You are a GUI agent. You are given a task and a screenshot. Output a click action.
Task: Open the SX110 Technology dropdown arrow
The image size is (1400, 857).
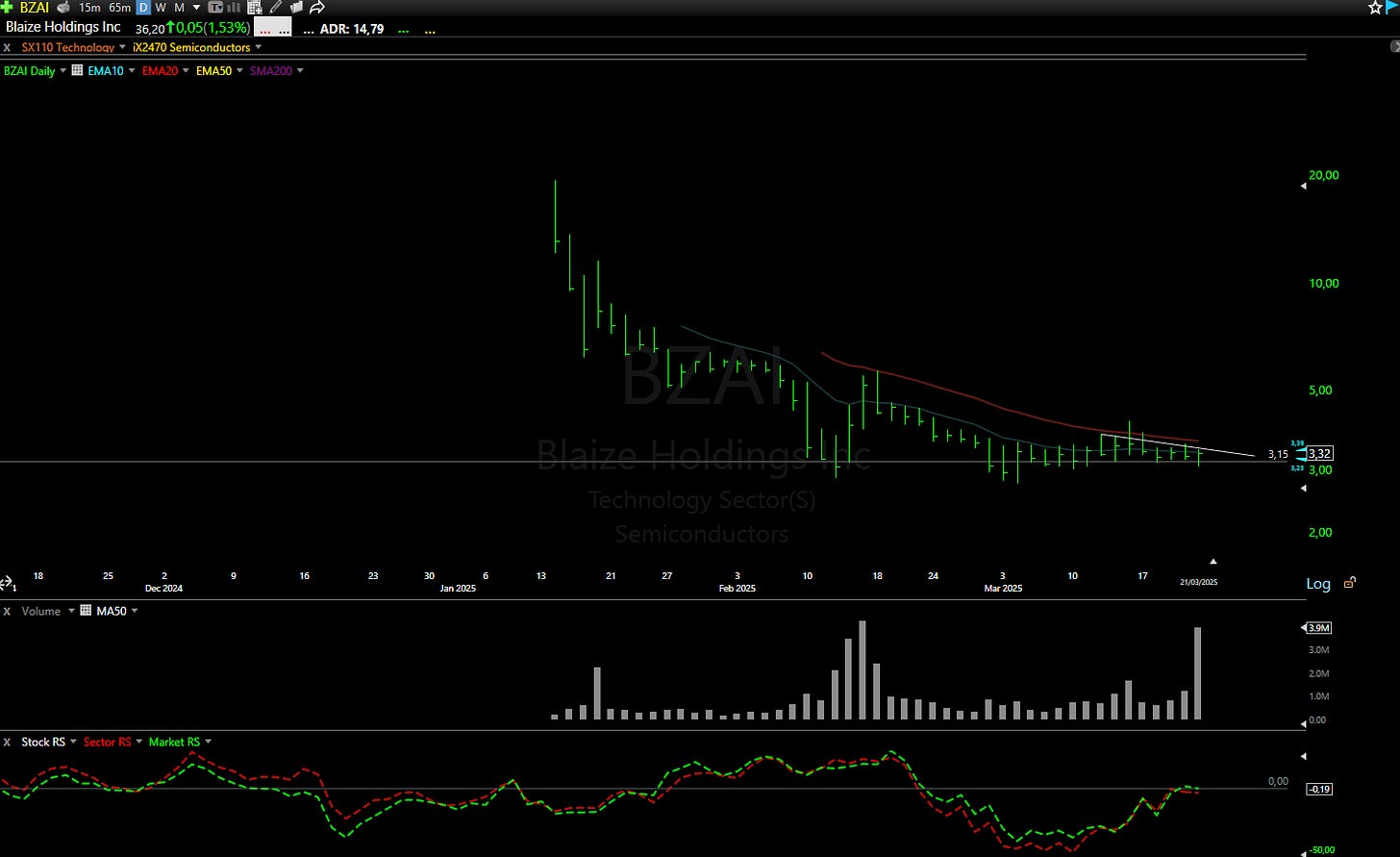122,46
